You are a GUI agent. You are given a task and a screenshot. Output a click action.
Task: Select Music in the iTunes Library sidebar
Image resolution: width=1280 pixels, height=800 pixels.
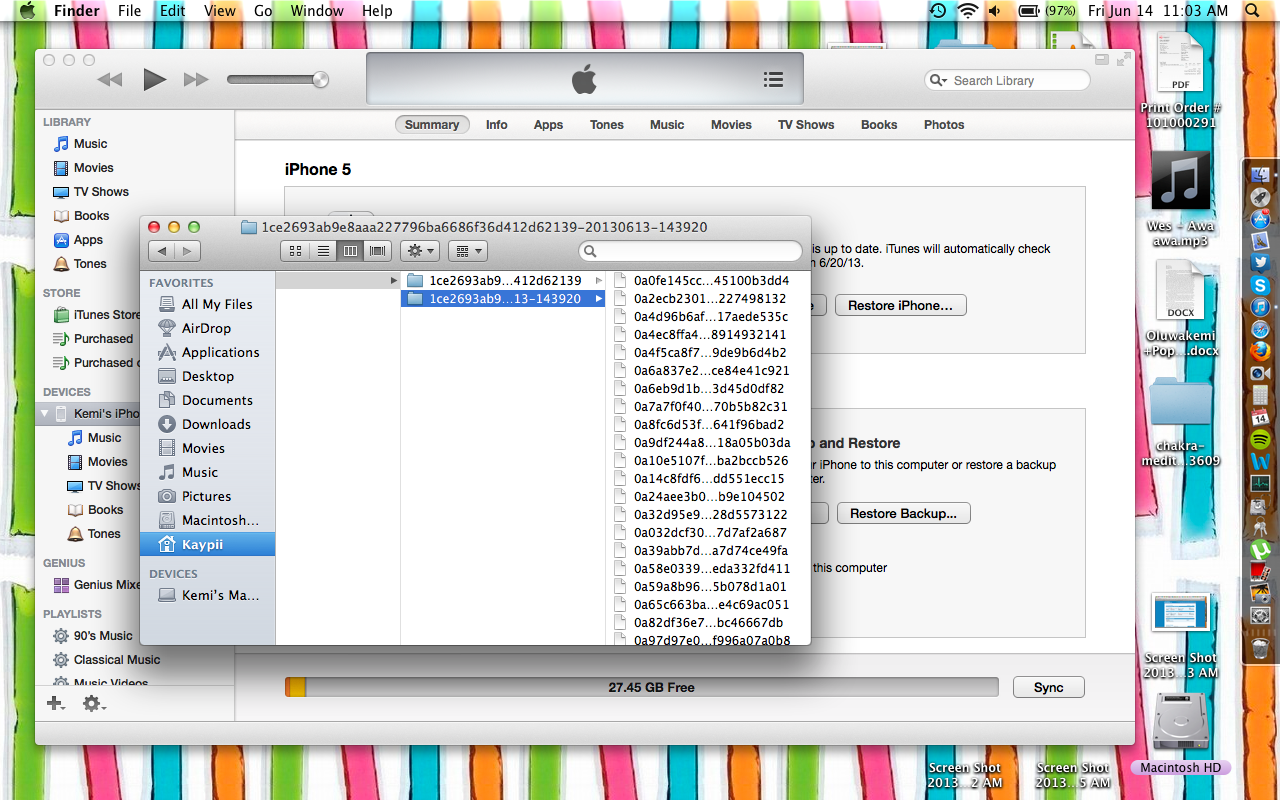pos(90,144)
